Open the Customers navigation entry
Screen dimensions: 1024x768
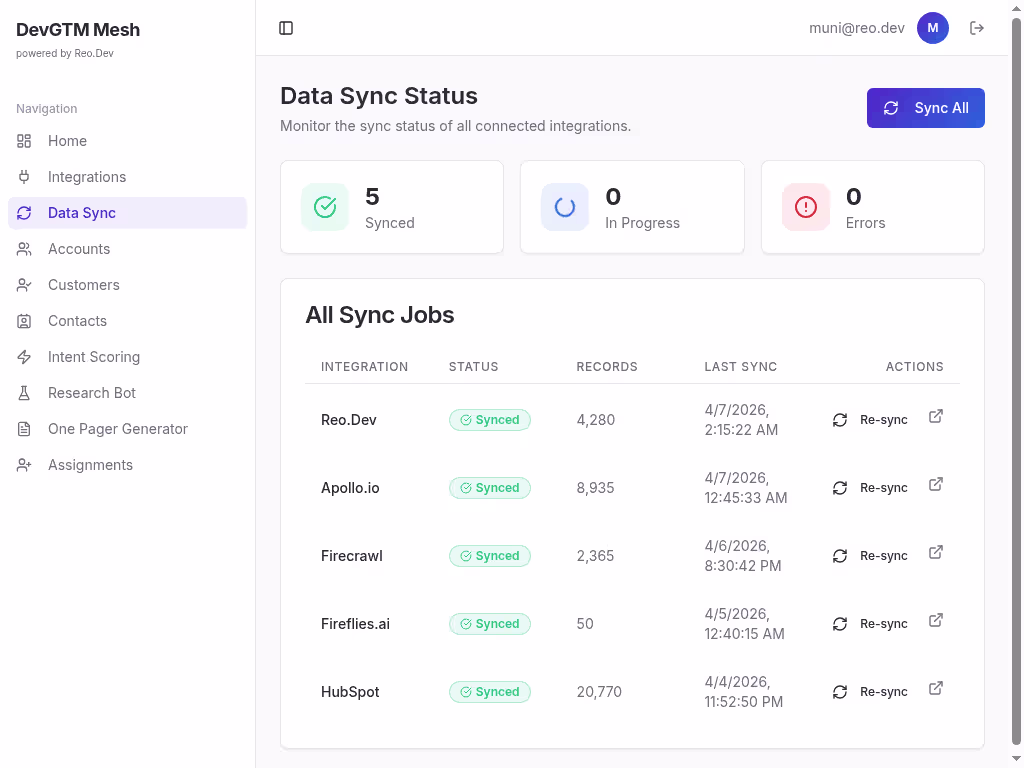click(83, 284)
